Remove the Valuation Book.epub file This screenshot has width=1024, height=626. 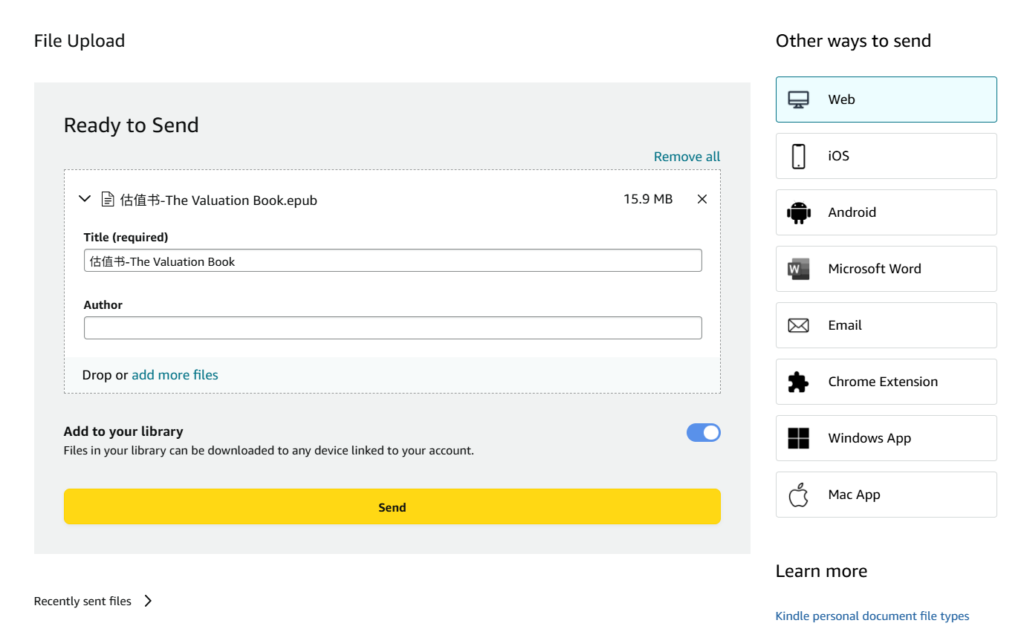[702, 199]
